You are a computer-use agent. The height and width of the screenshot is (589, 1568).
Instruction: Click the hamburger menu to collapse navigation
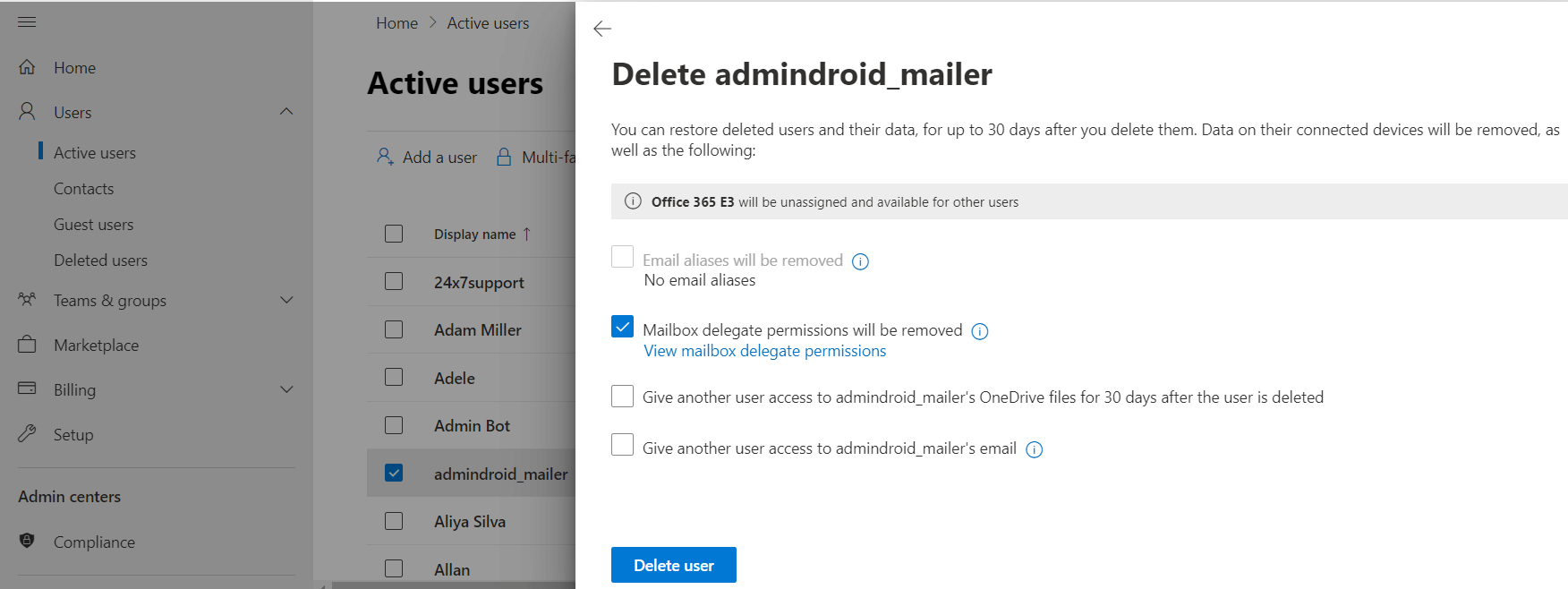27,21
